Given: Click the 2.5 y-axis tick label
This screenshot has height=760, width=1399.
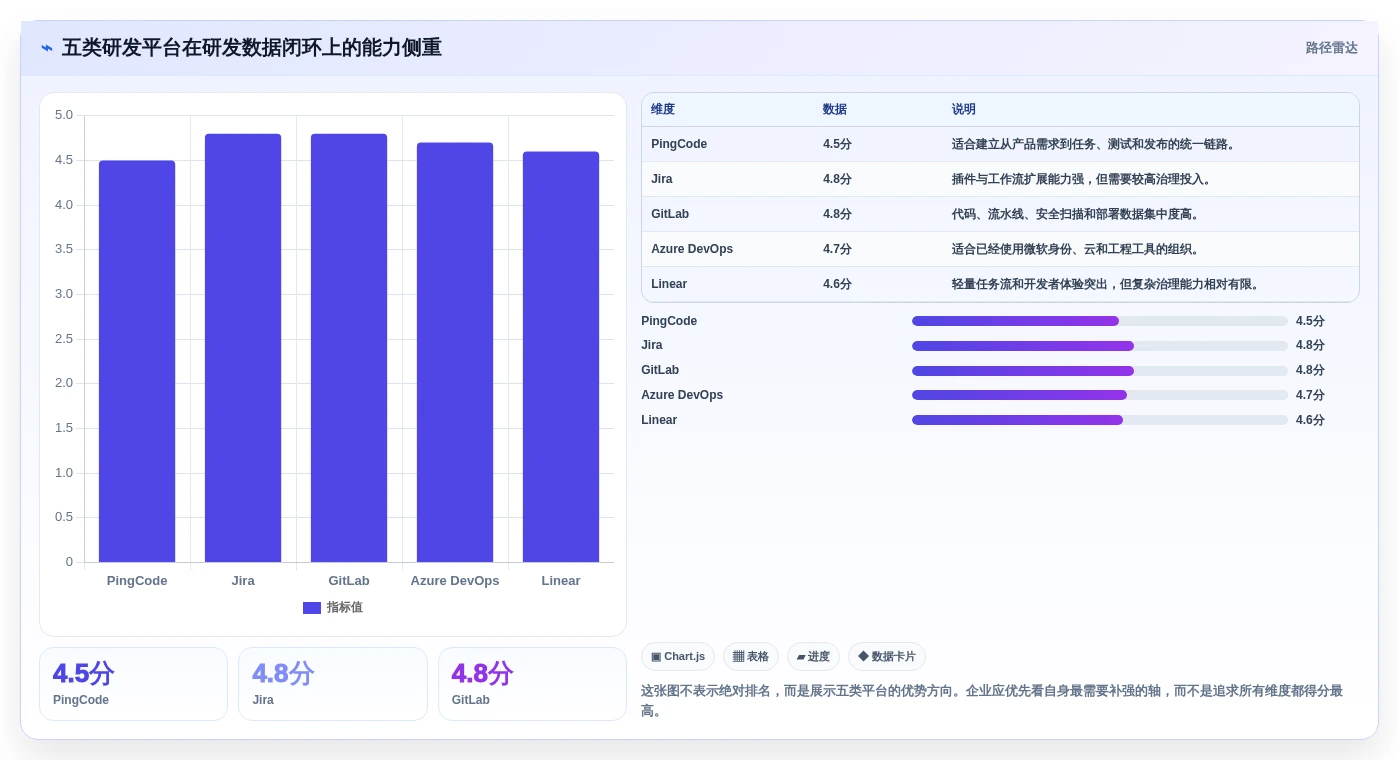Looking at the screenshot, I should (x=64, y=339).
